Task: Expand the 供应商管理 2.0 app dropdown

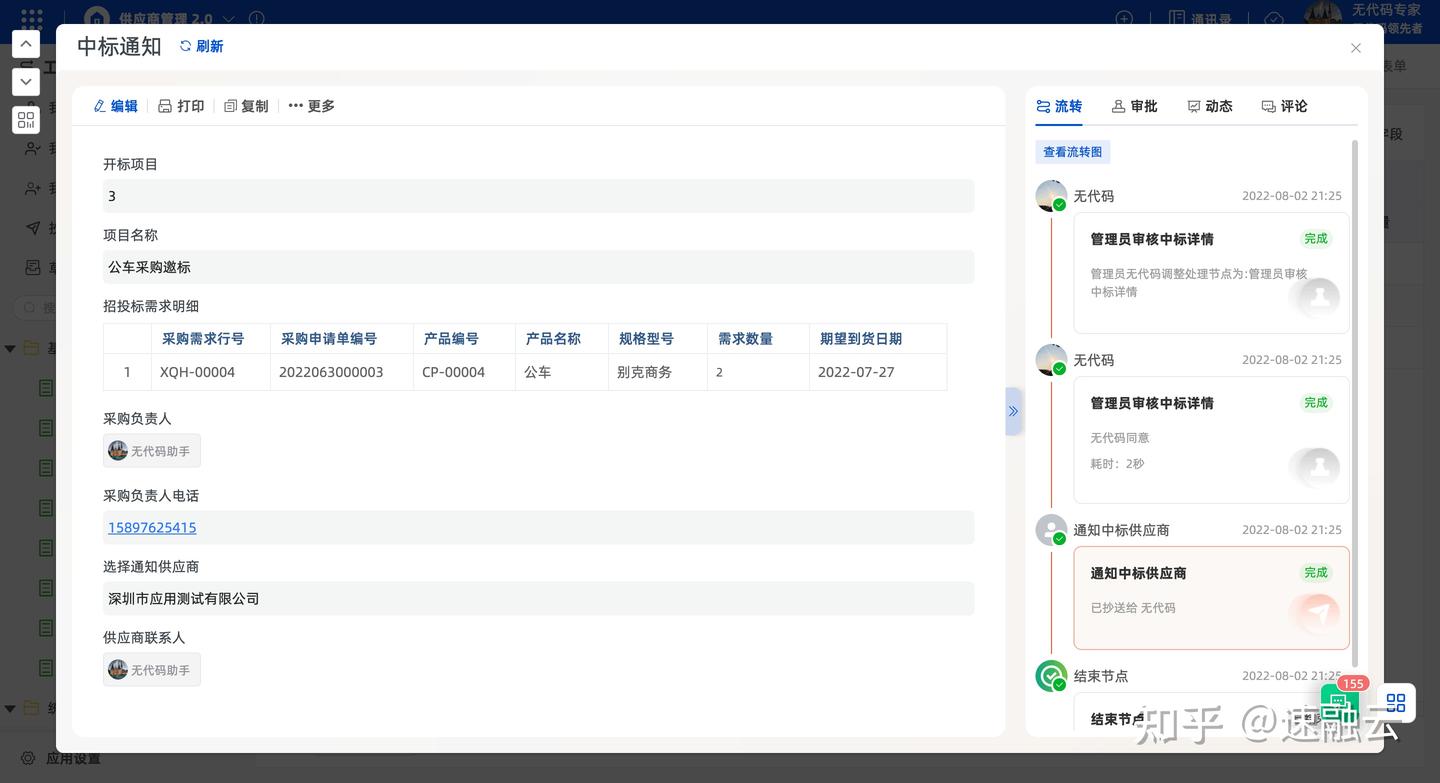Action: pos(229,18)
